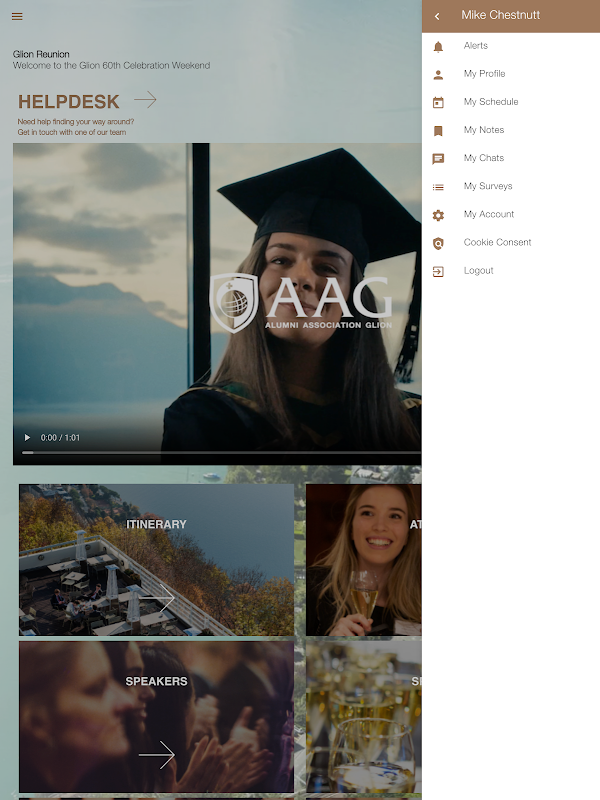Click the arrow on the Speakers tile
The image size is (600, 800).
[x=157, y=755]
